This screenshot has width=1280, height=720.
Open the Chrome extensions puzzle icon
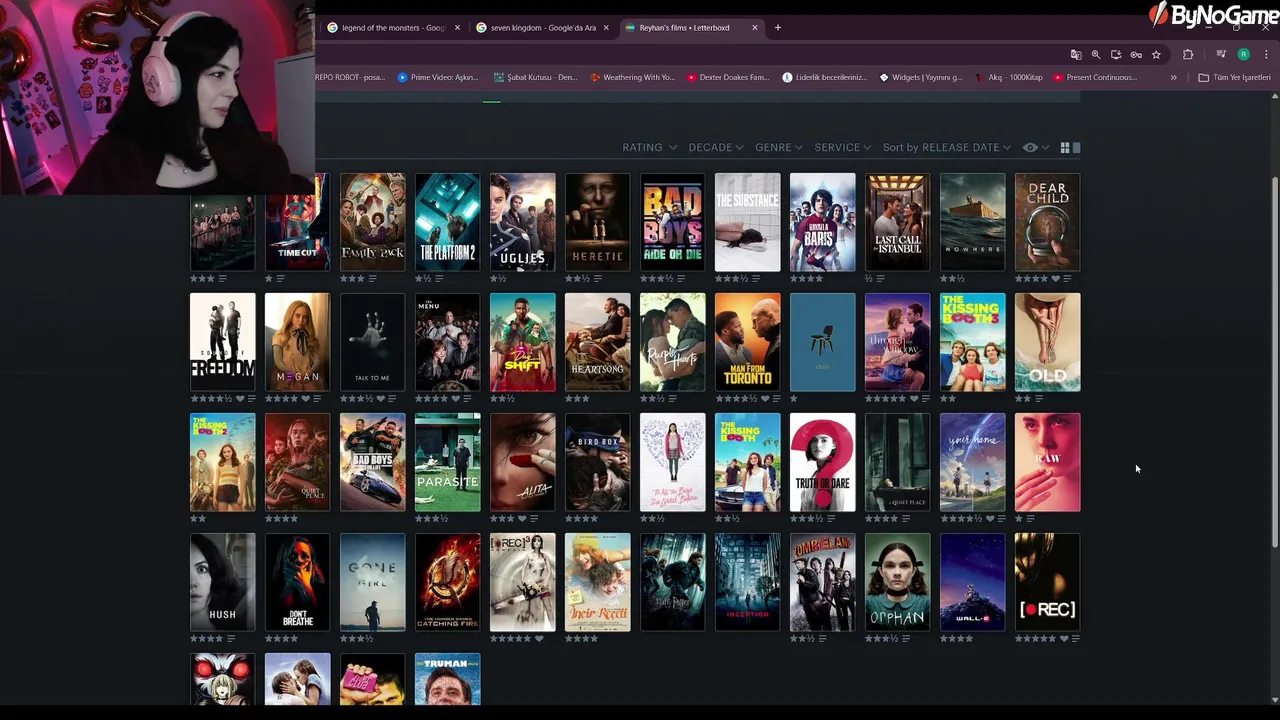pyautogui.click(x=1188, y=55)
